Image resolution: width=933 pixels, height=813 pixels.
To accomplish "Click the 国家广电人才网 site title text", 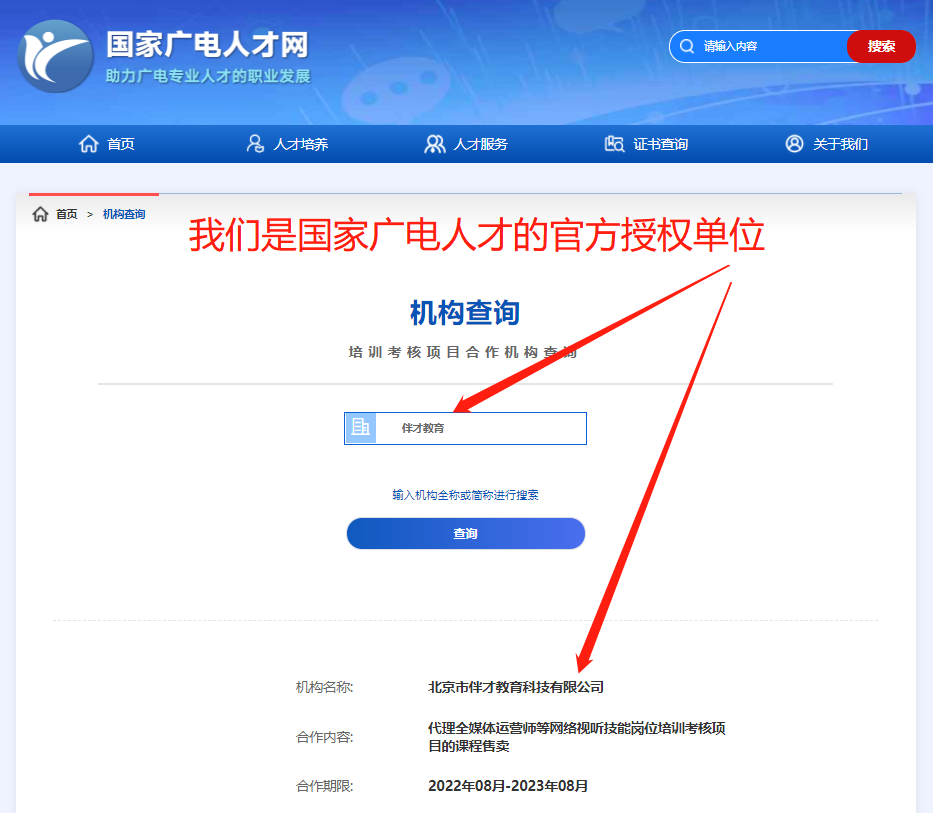I will click(x=207, y=45).
